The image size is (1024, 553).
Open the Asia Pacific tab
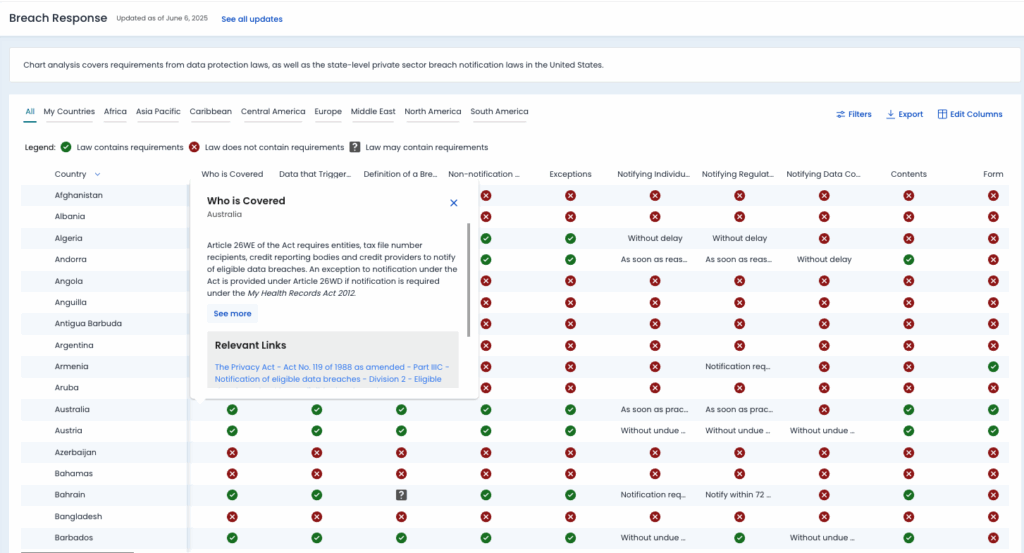[x=158, y=112]
